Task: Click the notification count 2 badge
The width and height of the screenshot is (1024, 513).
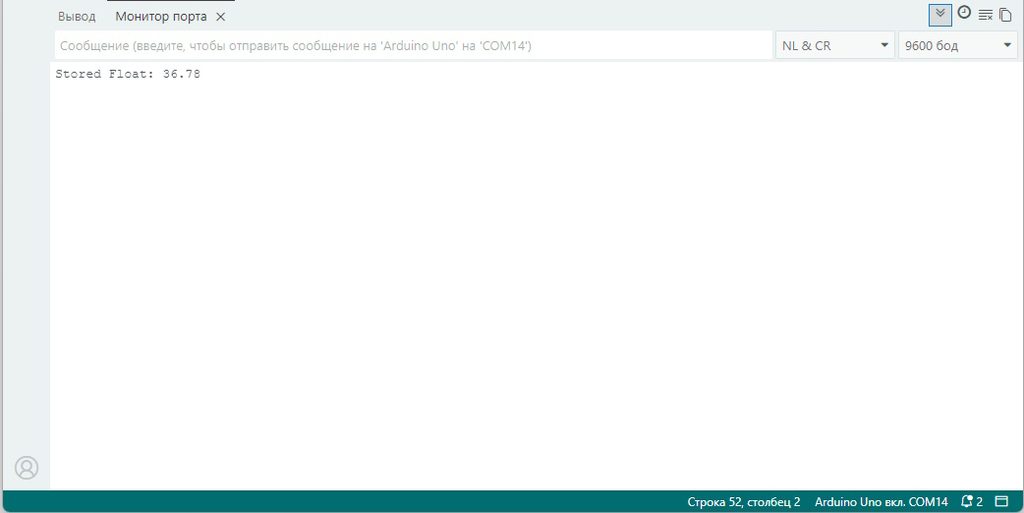Action: [x=980, y=502]
